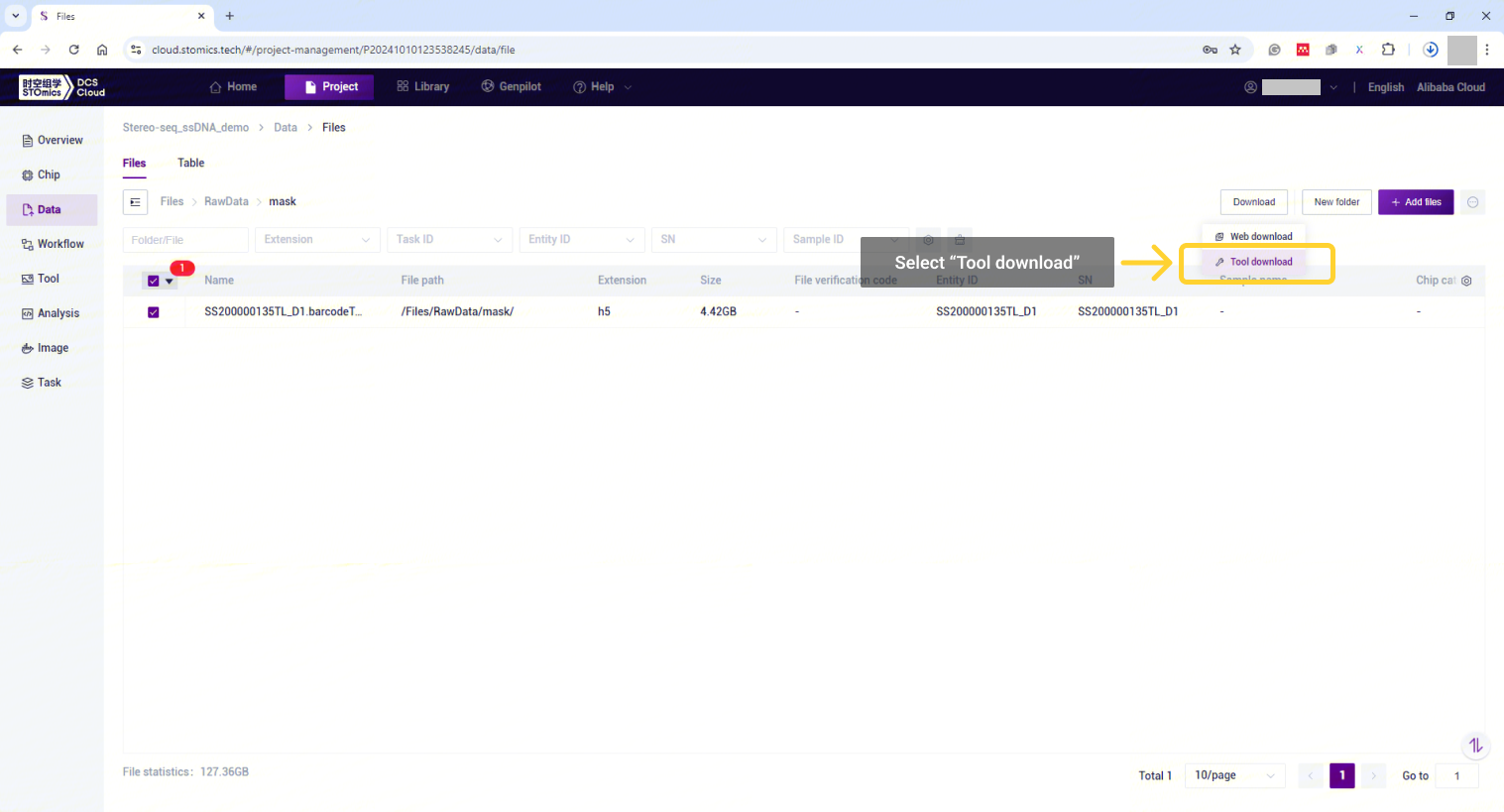Switch to the Table tab
Screen dimensions: 1504x812
tap(190, 163)
